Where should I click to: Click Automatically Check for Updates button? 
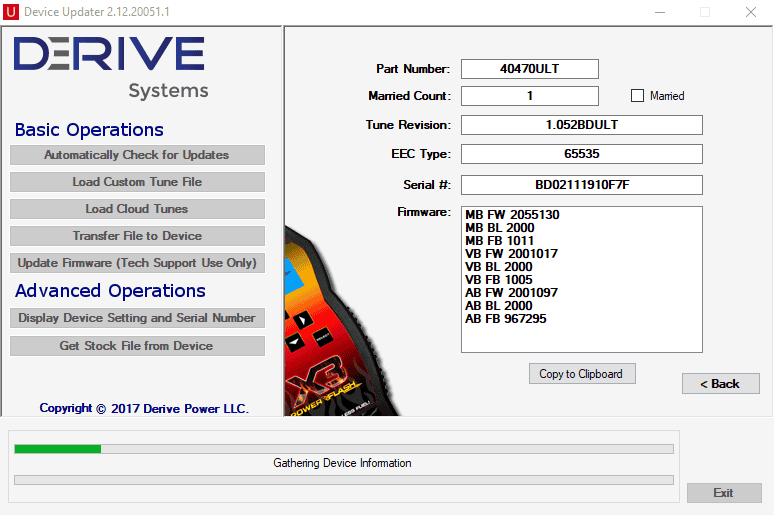tap(137, 155)
